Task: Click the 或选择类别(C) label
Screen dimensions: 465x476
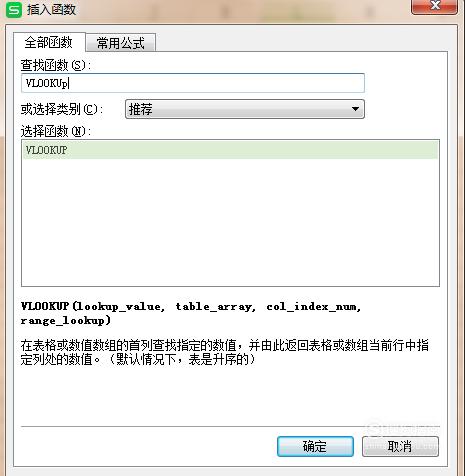Action: click(x=62, y=109)
